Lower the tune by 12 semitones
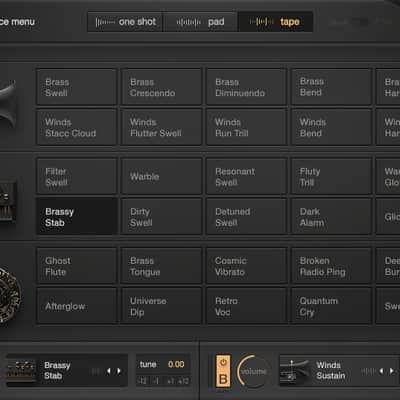Image resolution: width=400 pixels, height=400 pixels. [143, 381]
